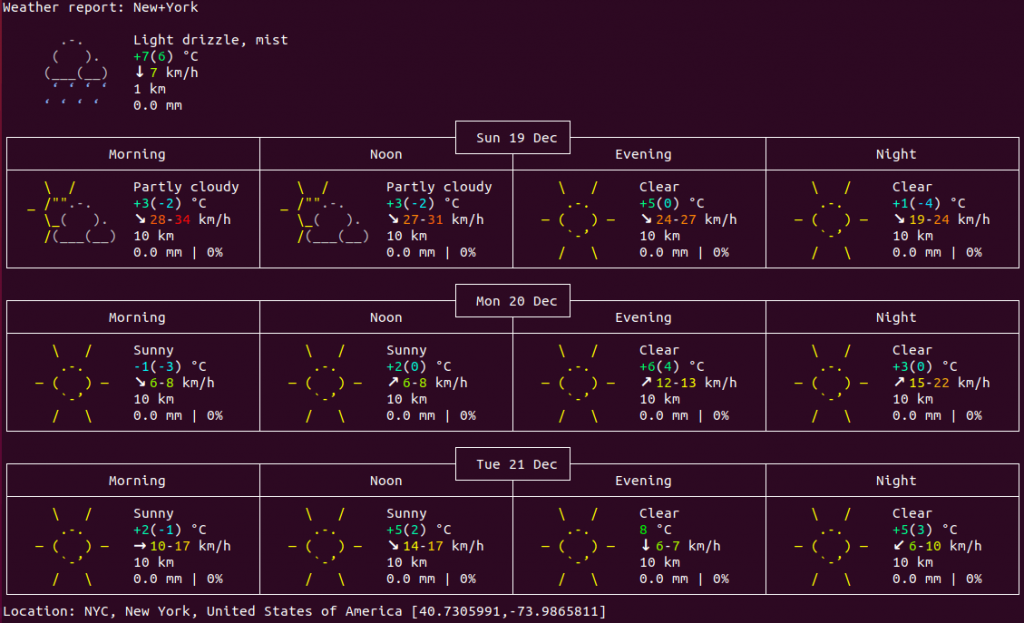
Task: Click the "Weather report: New+York" title
Action: click(x=100, y=8)
